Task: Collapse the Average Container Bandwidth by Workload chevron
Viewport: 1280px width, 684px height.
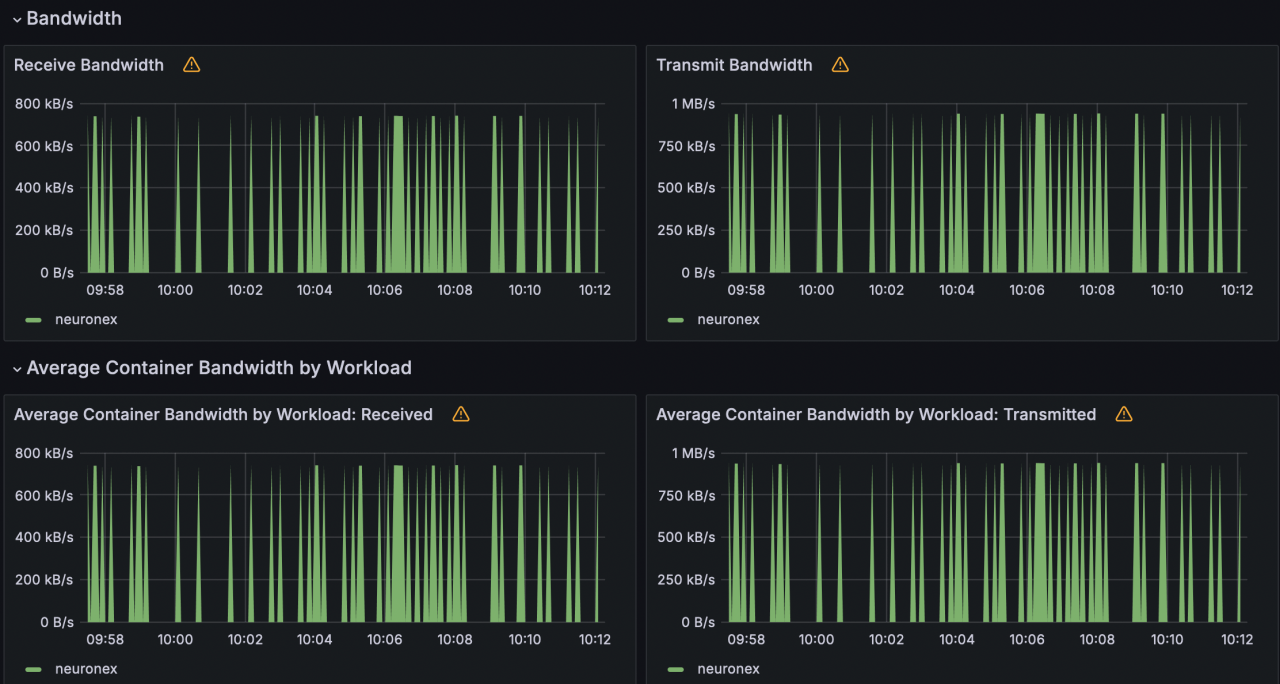Action: pos(17,369)
